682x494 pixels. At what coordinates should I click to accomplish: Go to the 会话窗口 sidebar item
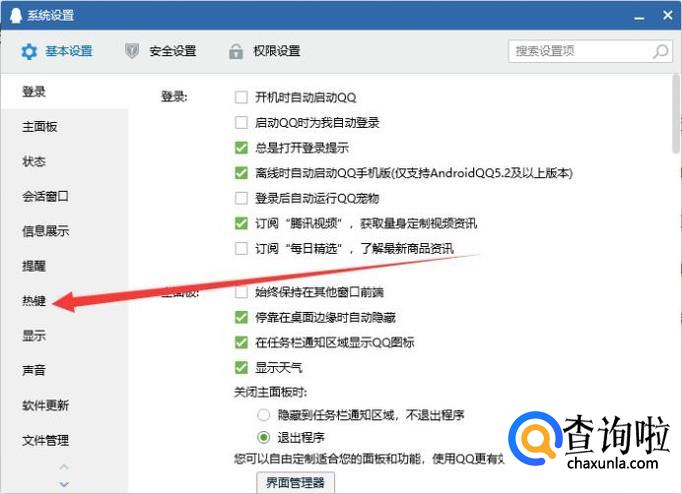pos(45,196)
